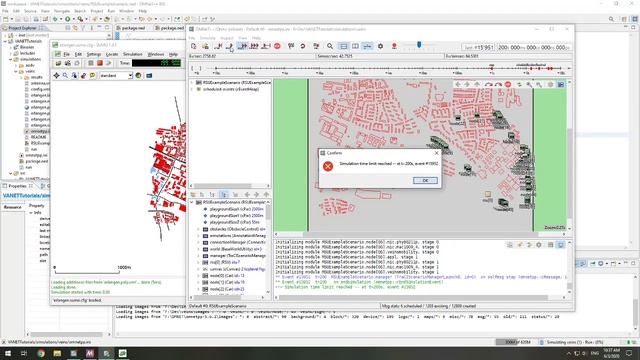Screen dimensions: 640x360
Task: Toggle the split-view layout button in Qtenv toolbar
Action: (x=356, y=47)
